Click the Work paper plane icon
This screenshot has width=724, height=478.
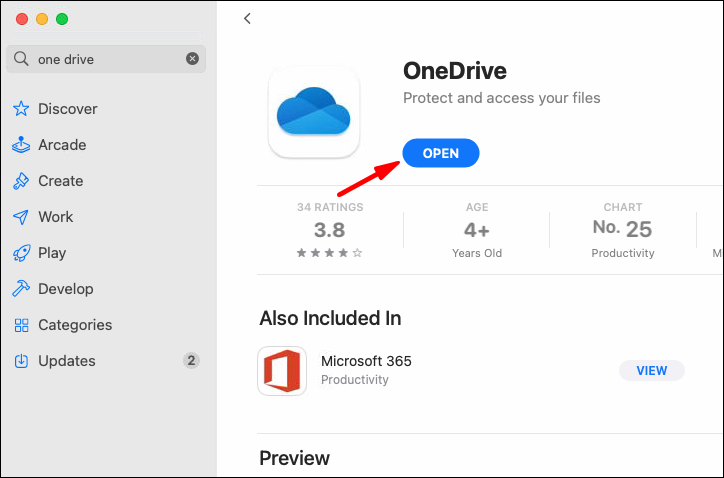pos(21,217)
